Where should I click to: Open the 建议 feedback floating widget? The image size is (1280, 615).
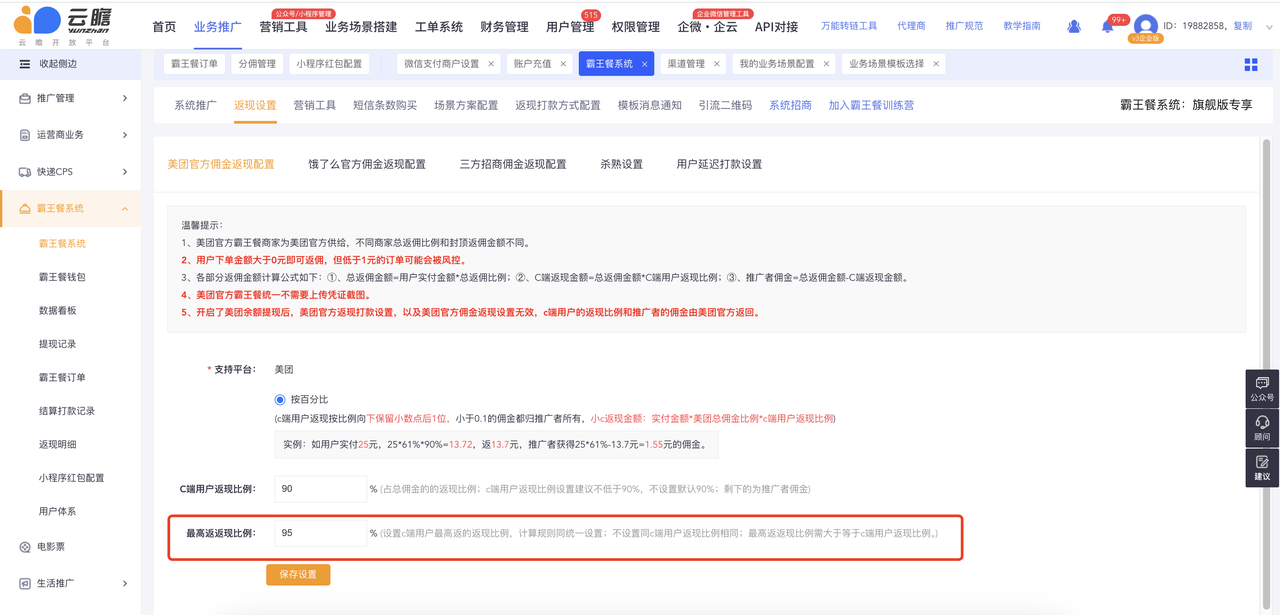1262,467
